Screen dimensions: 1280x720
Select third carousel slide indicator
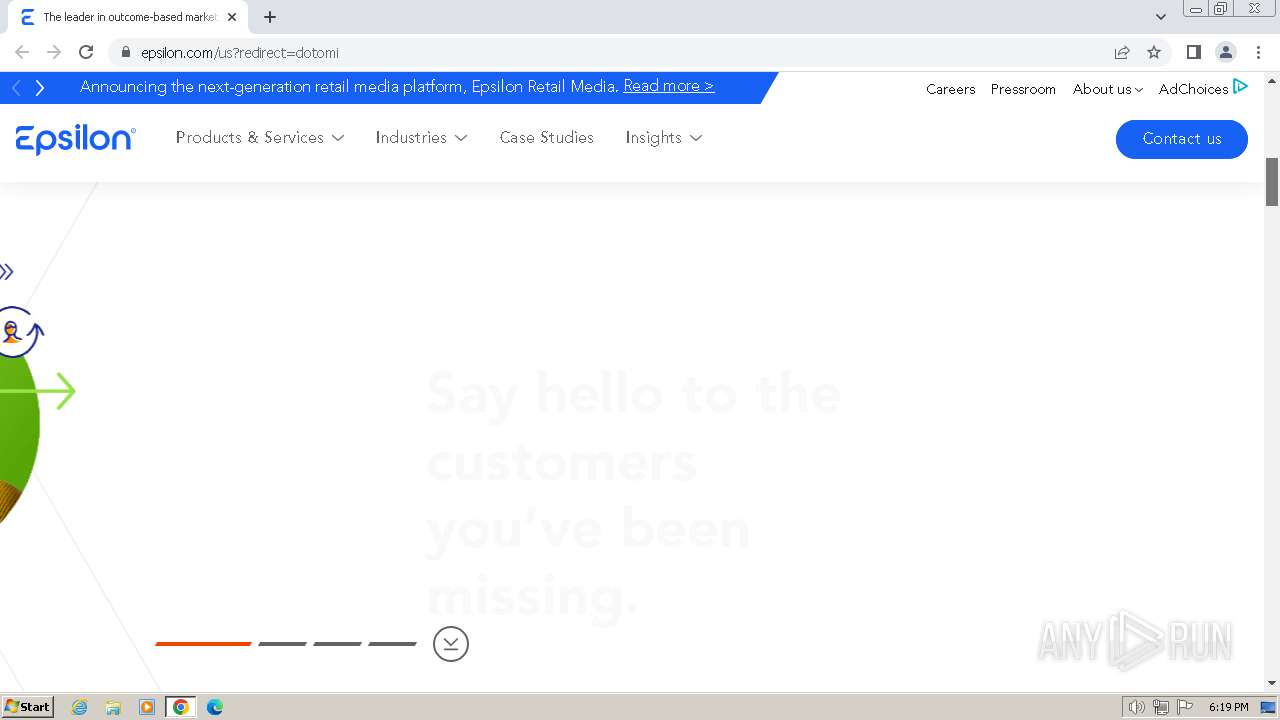(x=337, y=644)
